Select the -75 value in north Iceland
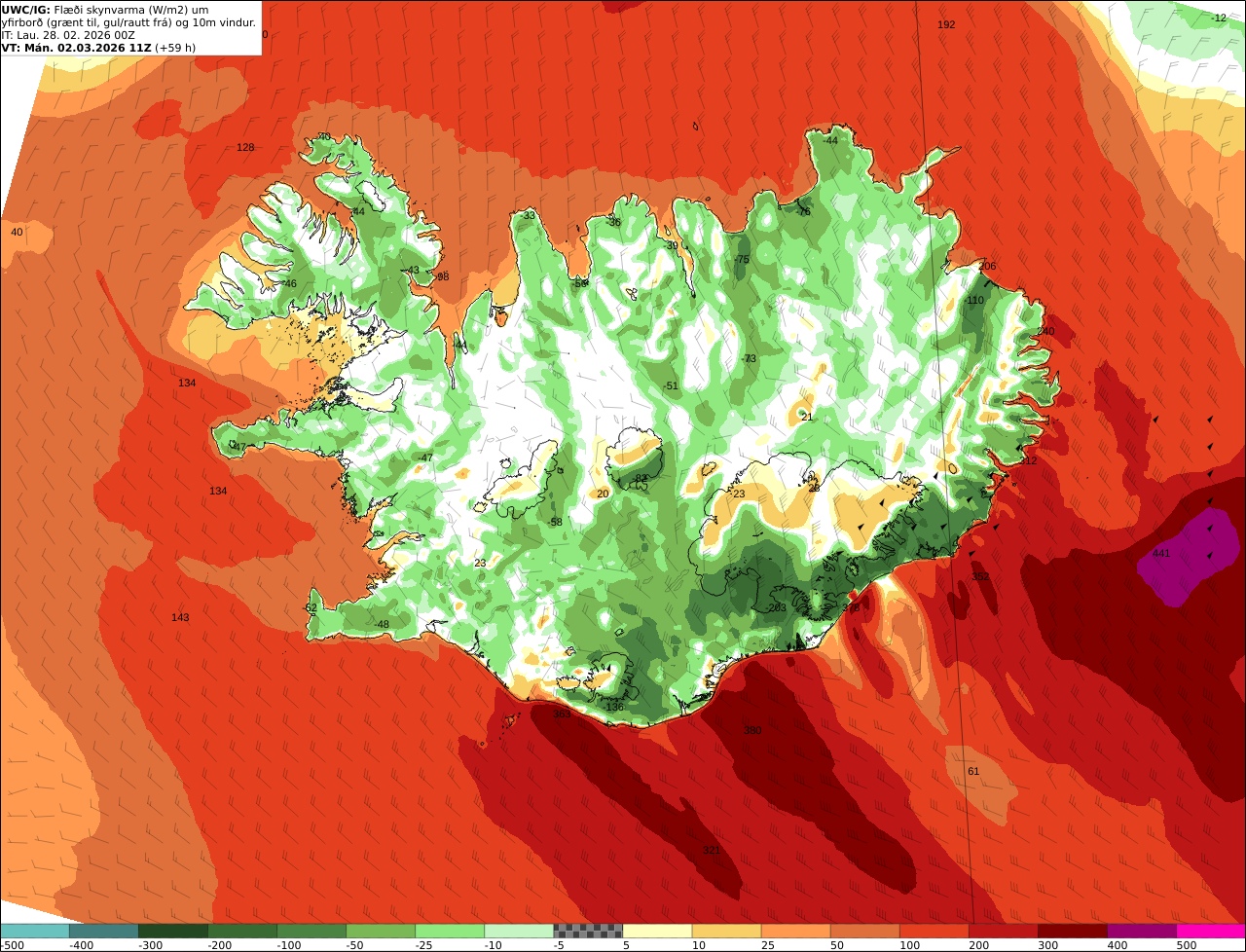This screenshot has width=1246, height=952. (742, 259)
